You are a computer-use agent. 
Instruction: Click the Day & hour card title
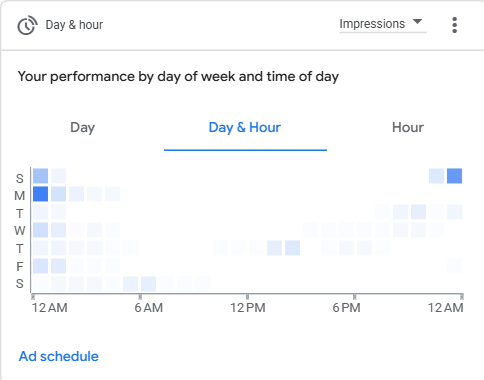point(74,25)
